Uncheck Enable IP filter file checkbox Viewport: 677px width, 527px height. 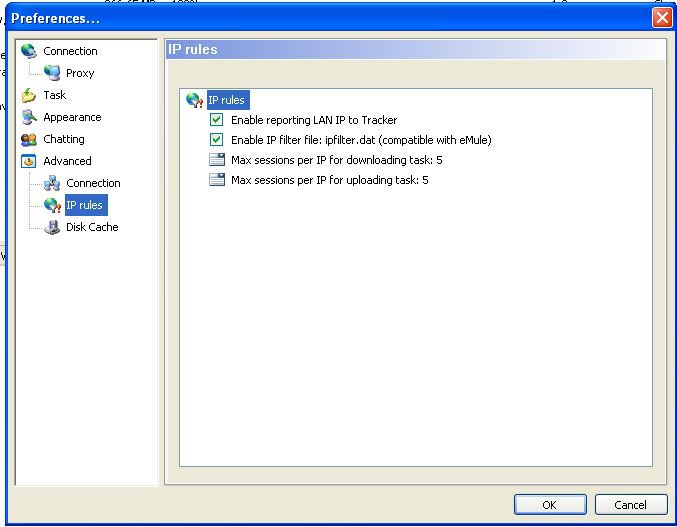[x=217, y=140]
